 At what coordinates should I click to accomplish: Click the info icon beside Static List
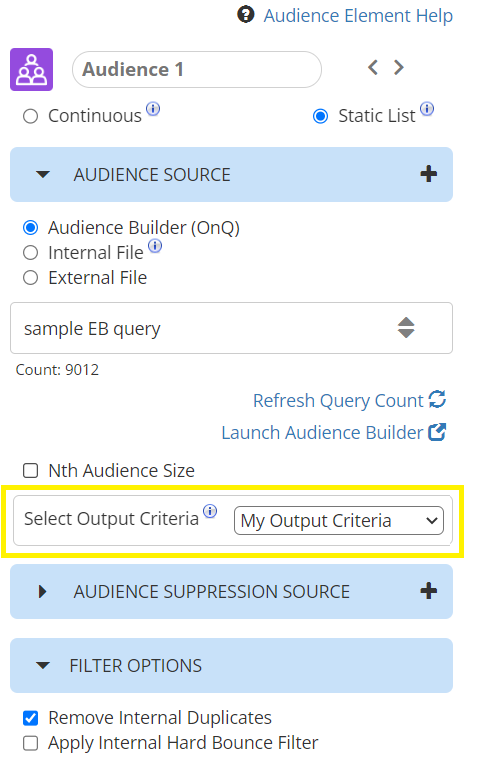pos(427,108)
